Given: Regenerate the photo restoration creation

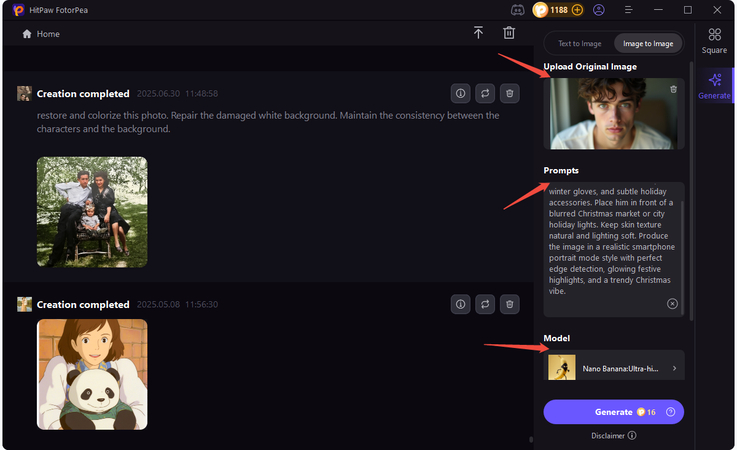Looking at the screenshot, I should click(485, 93).
